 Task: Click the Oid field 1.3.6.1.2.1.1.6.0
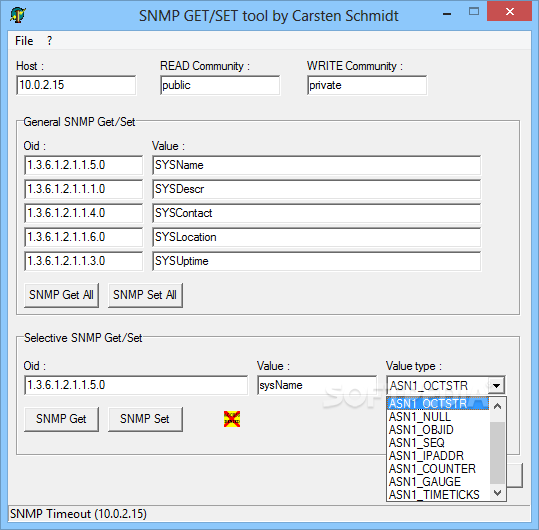coord(84,237)
